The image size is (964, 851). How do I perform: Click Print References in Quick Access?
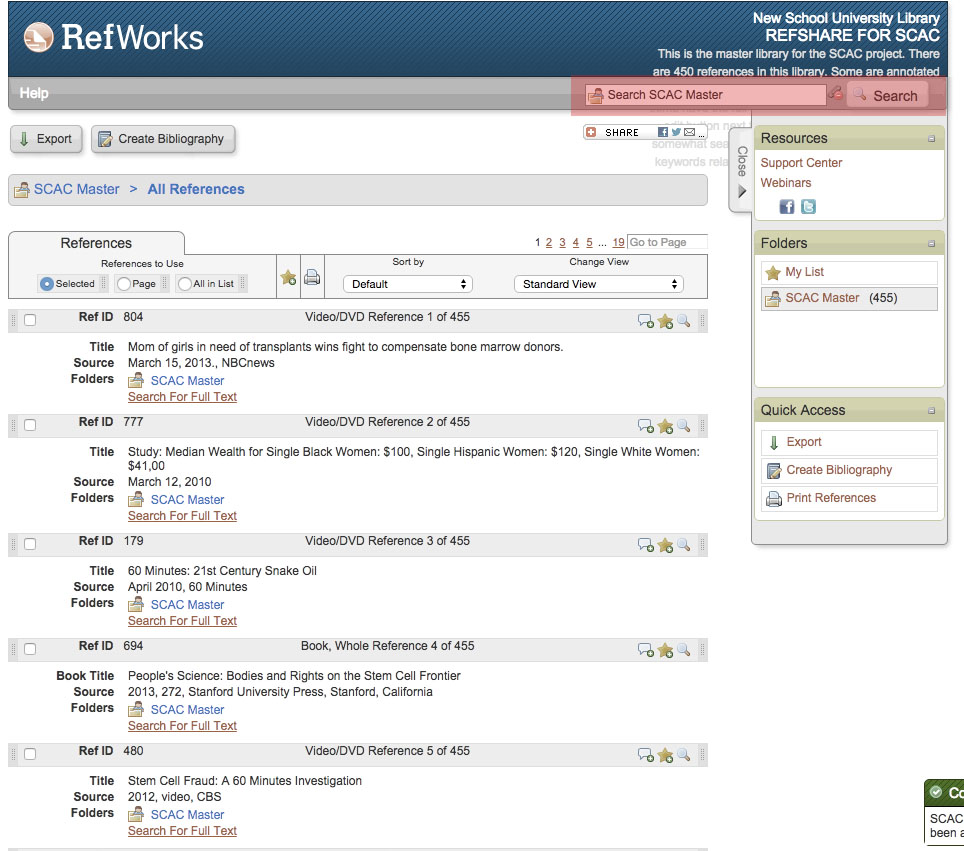(x=849, y=498)
